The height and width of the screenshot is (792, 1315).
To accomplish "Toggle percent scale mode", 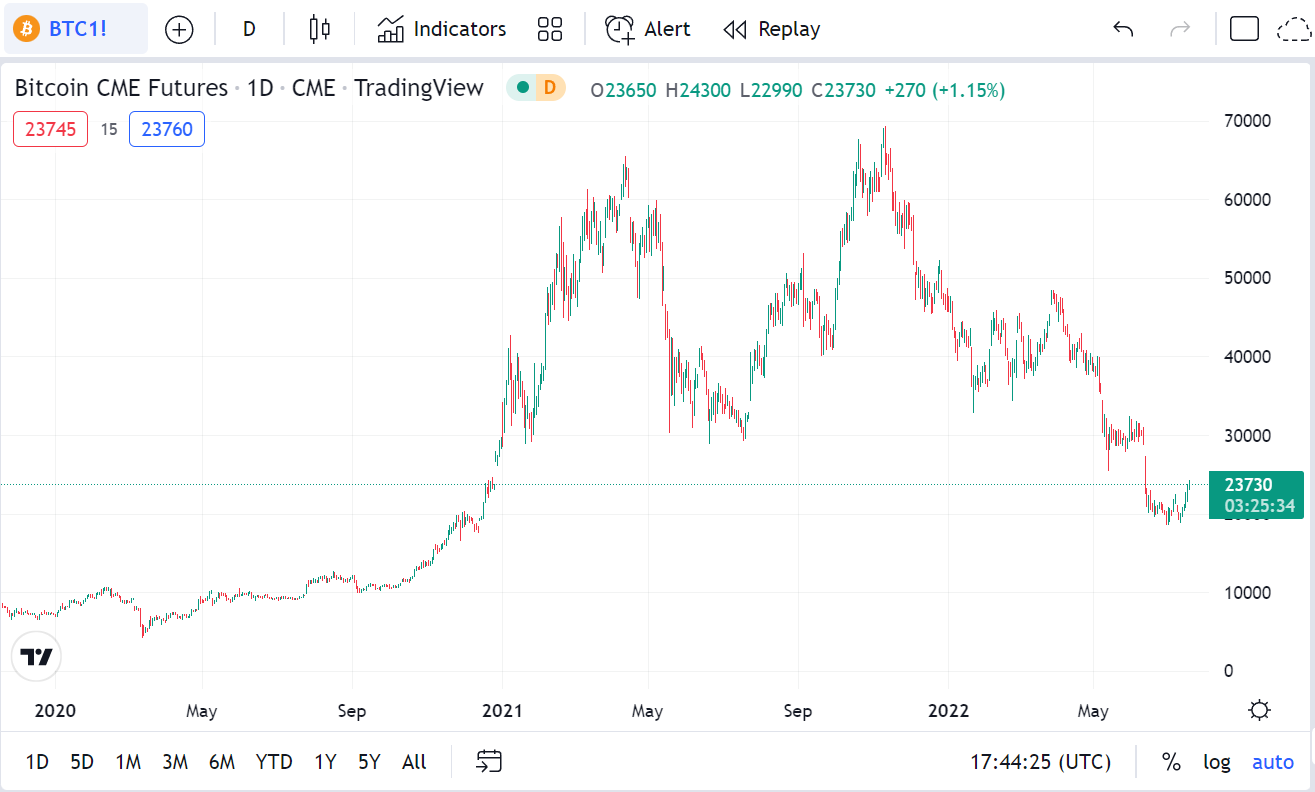I will pyautogui.click(x=1171, y=762).
